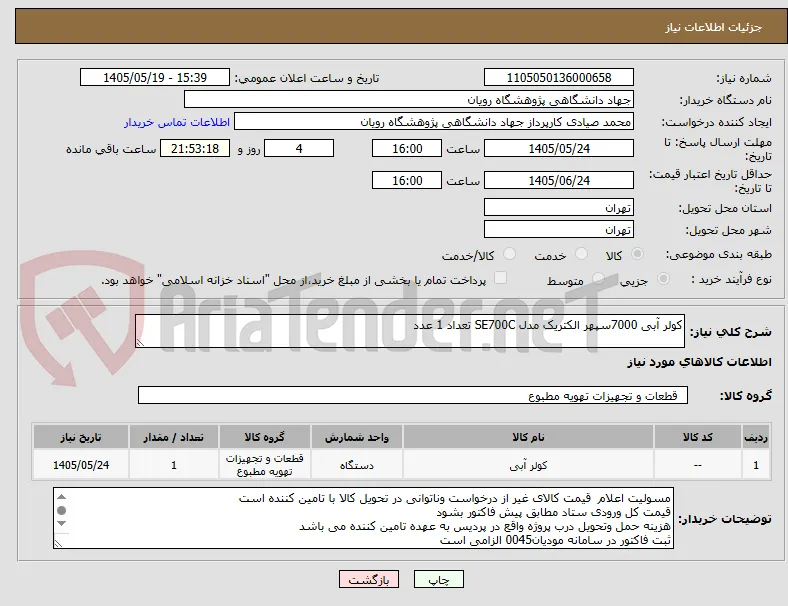This screenshot has height=606, width=788.
Task: Open اطلاعات تماس خریدار link
Action: click(x=177, y=122)
